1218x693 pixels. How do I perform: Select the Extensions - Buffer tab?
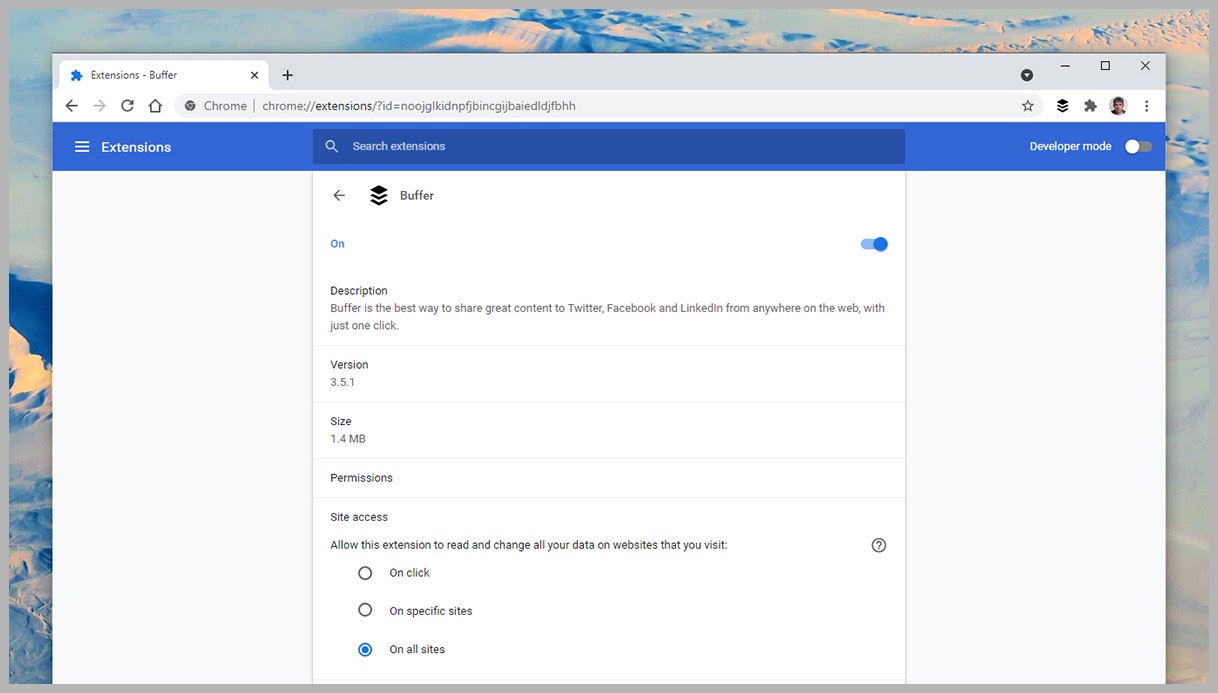pyautogui.click(x=165, y=75)
